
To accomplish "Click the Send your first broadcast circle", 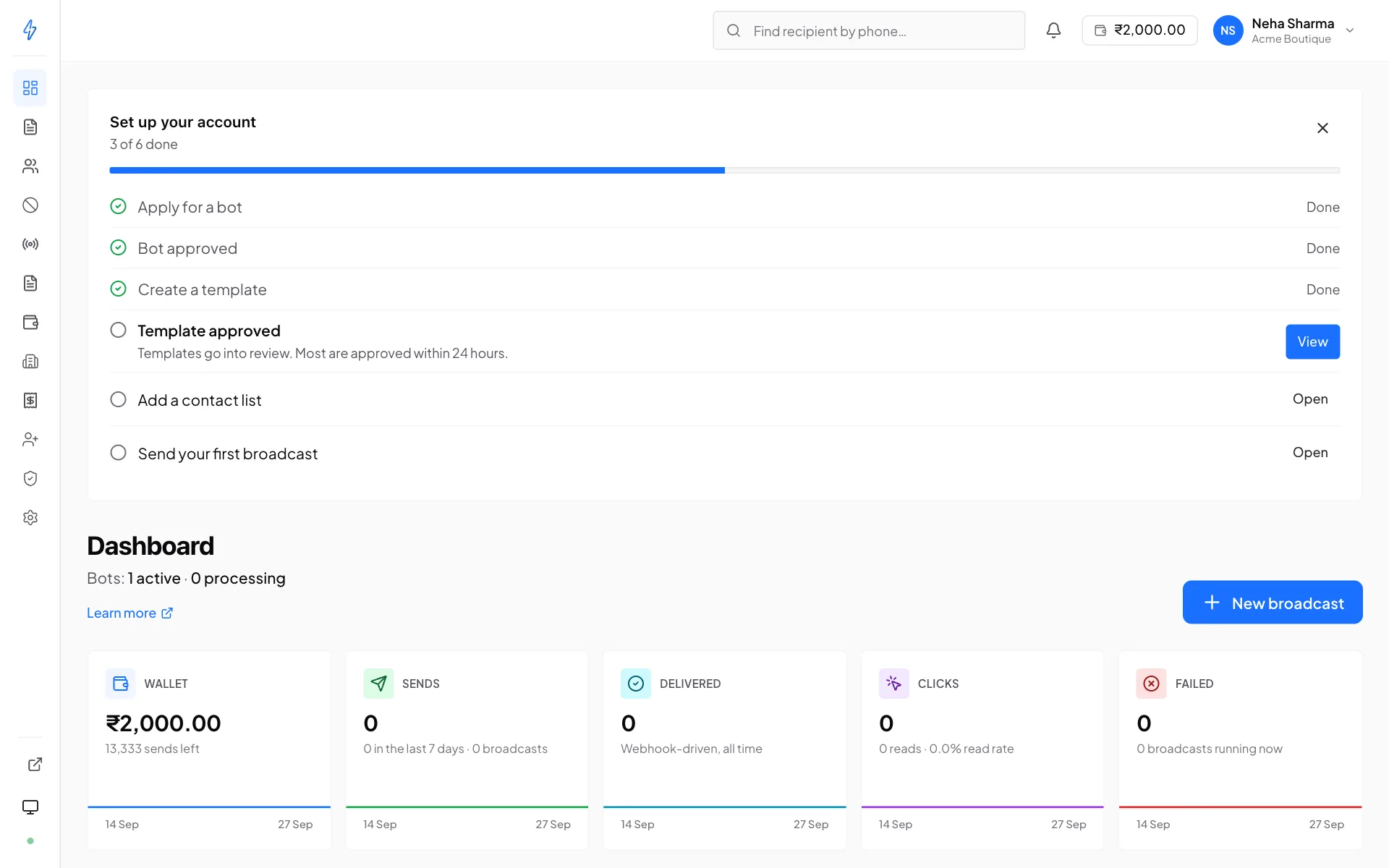I will (x=118, y=453).
